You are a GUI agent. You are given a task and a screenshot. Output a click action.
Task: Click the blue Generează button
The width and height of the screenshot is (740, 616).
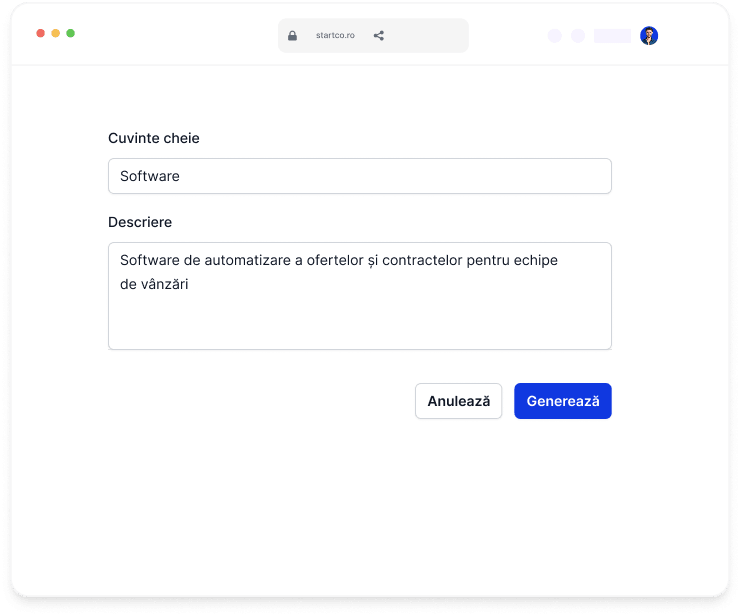563,401
